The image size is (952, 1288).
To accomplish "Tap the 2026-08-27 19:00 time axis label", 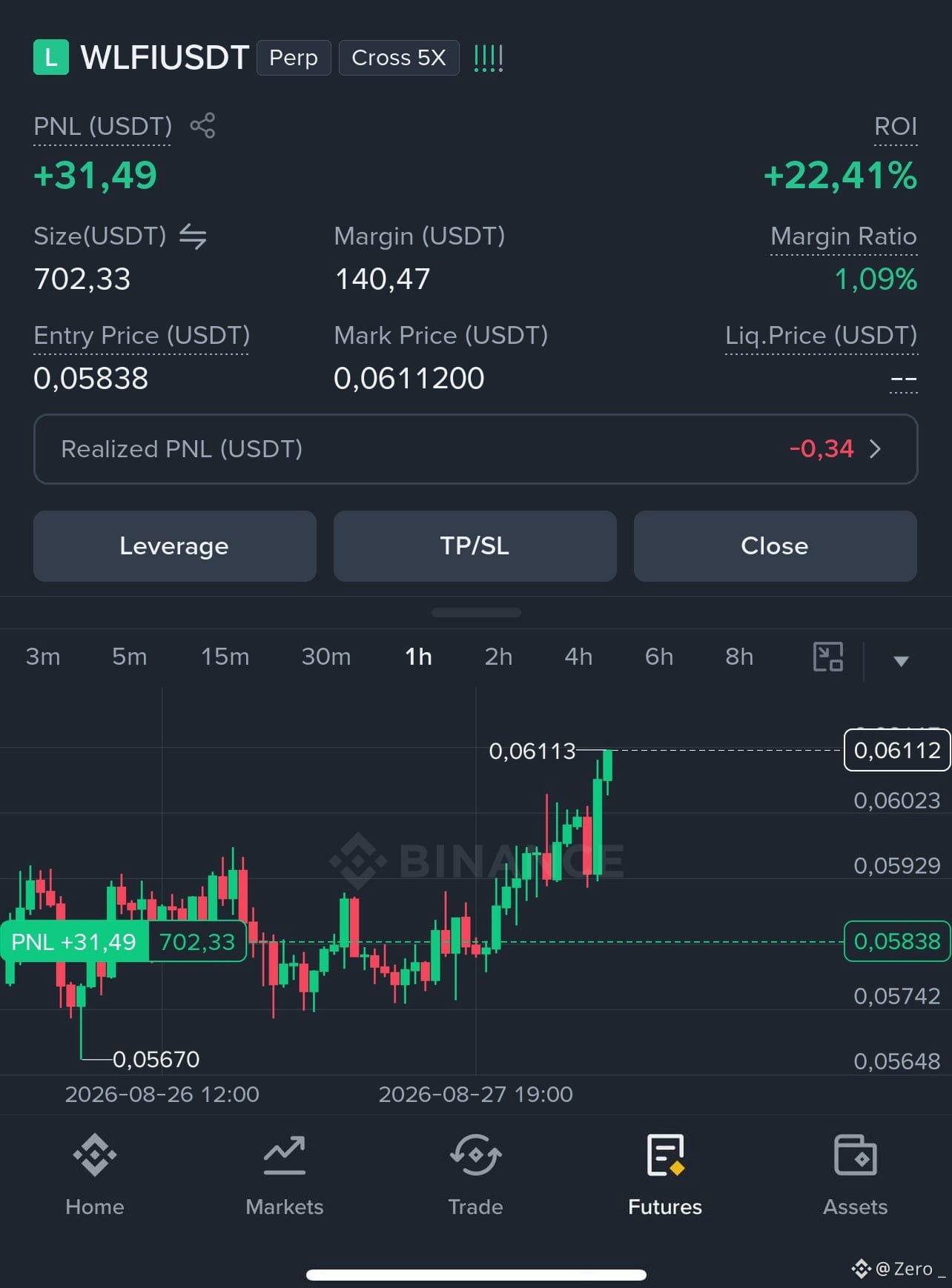I will pos(476,1095).
